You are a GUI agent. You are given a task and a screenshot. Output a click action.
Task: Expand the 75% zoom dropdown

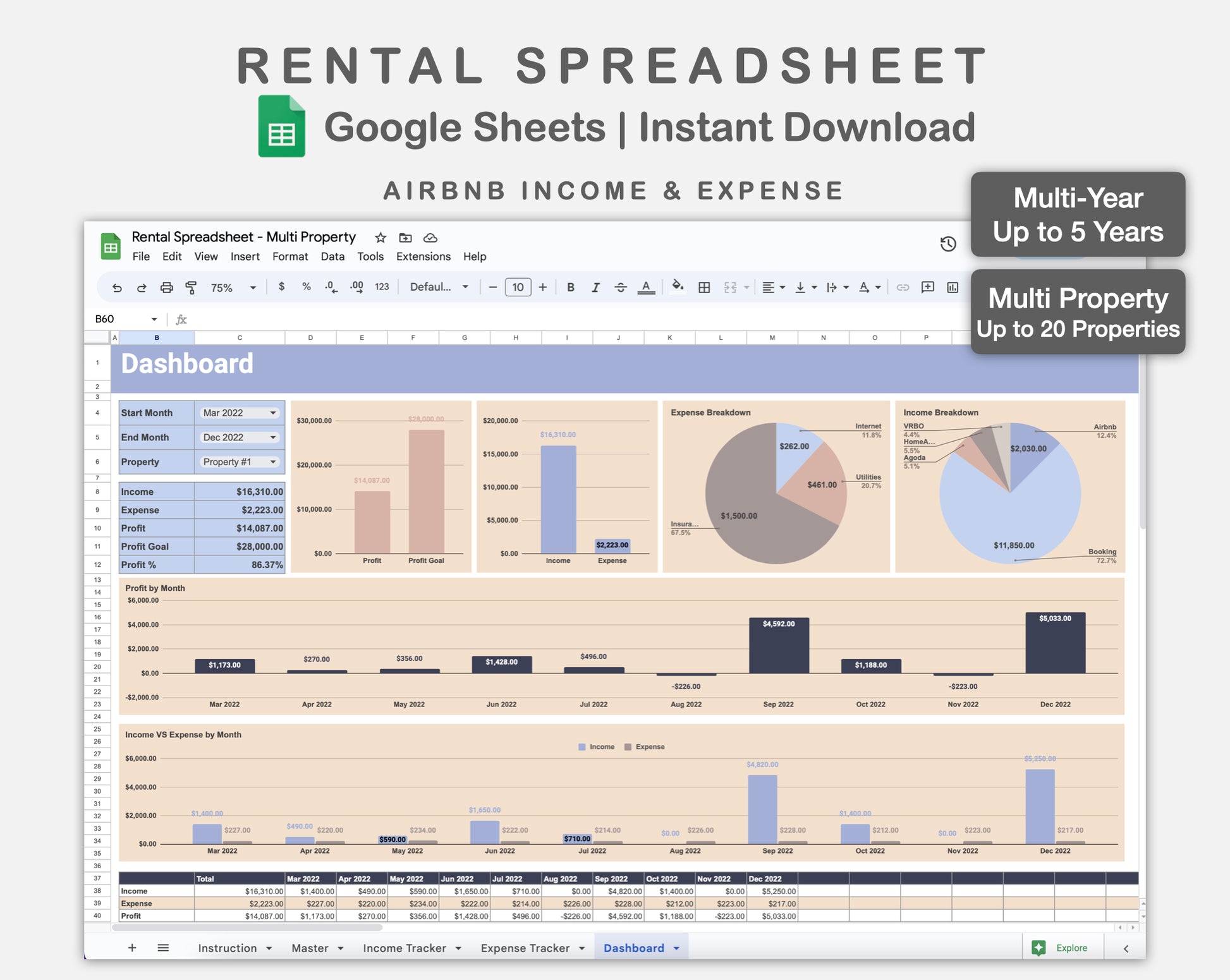(x=252, y=287)
